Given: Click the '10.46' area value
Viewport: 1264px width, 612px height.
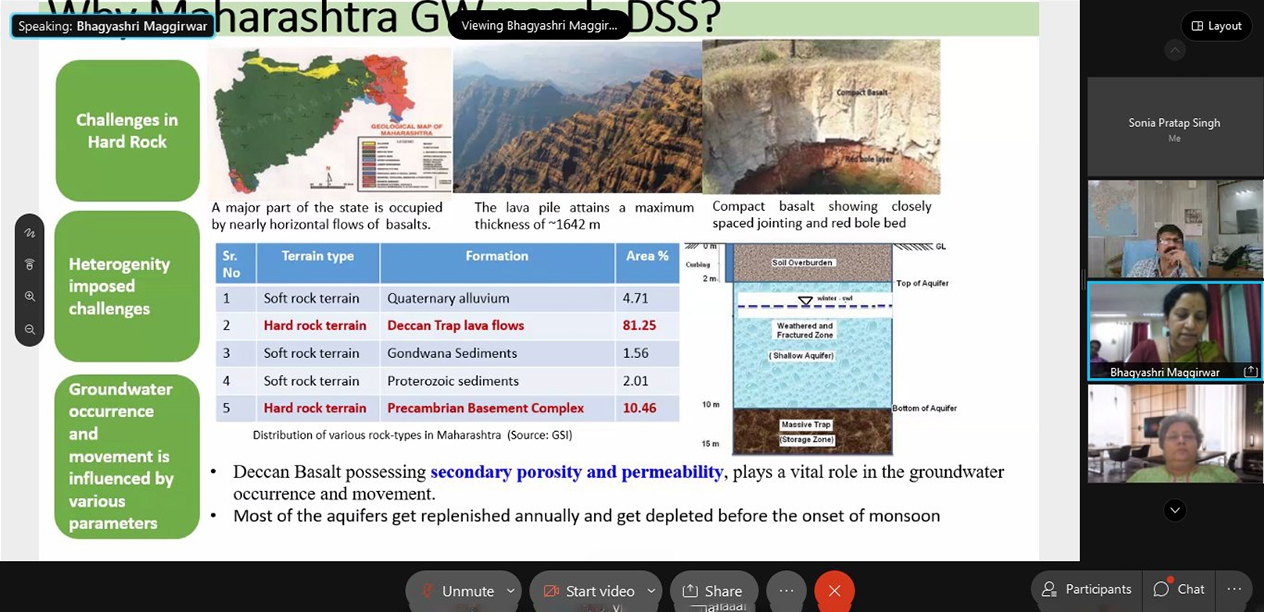Looking at the screenshot, I should pyautogui.click(x=639, y=408).
